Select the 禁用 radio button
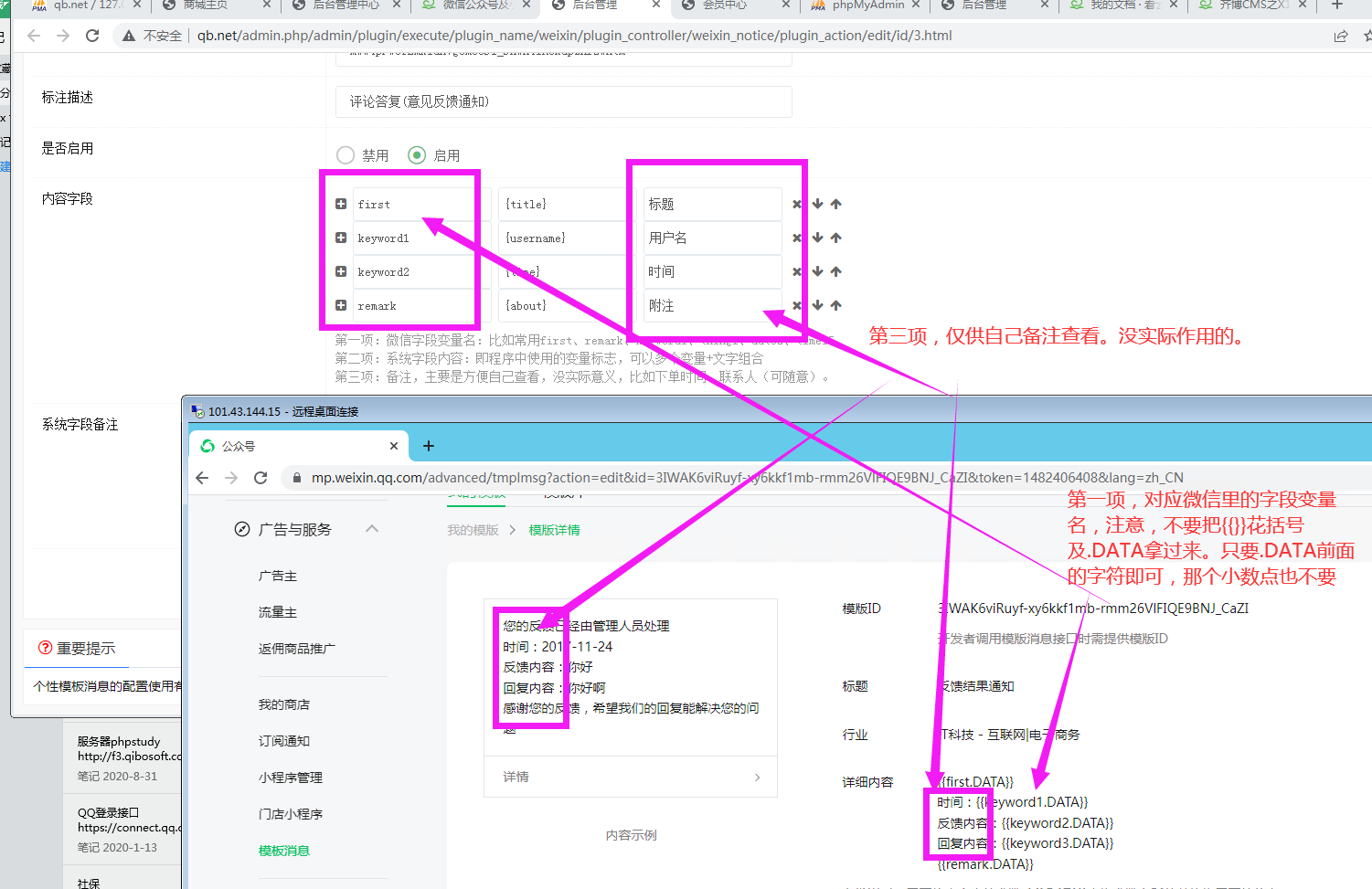Screen dimensions: 1372x889 tap(346, 155)
